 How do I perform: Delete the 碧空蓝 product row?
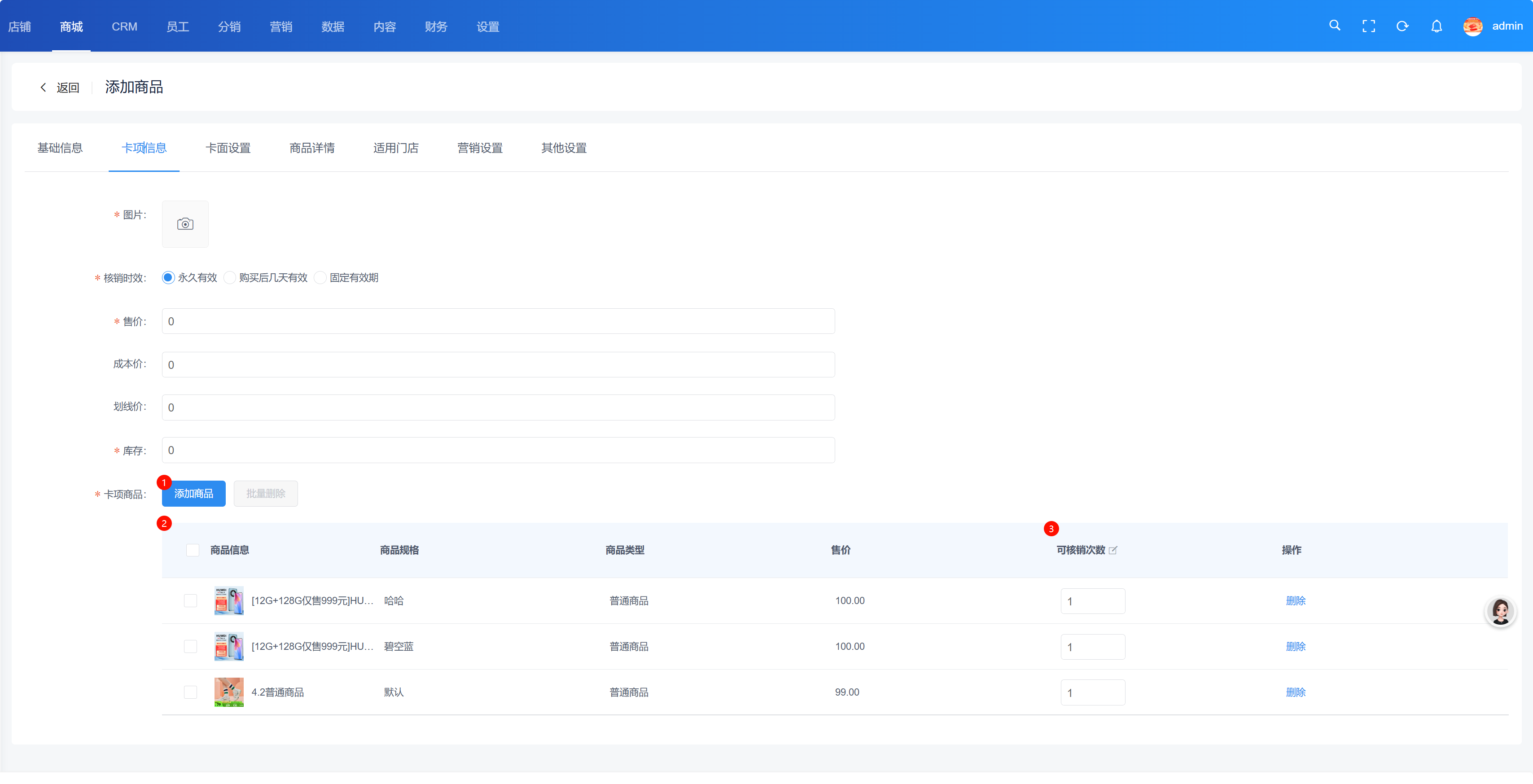[1296, 647]
